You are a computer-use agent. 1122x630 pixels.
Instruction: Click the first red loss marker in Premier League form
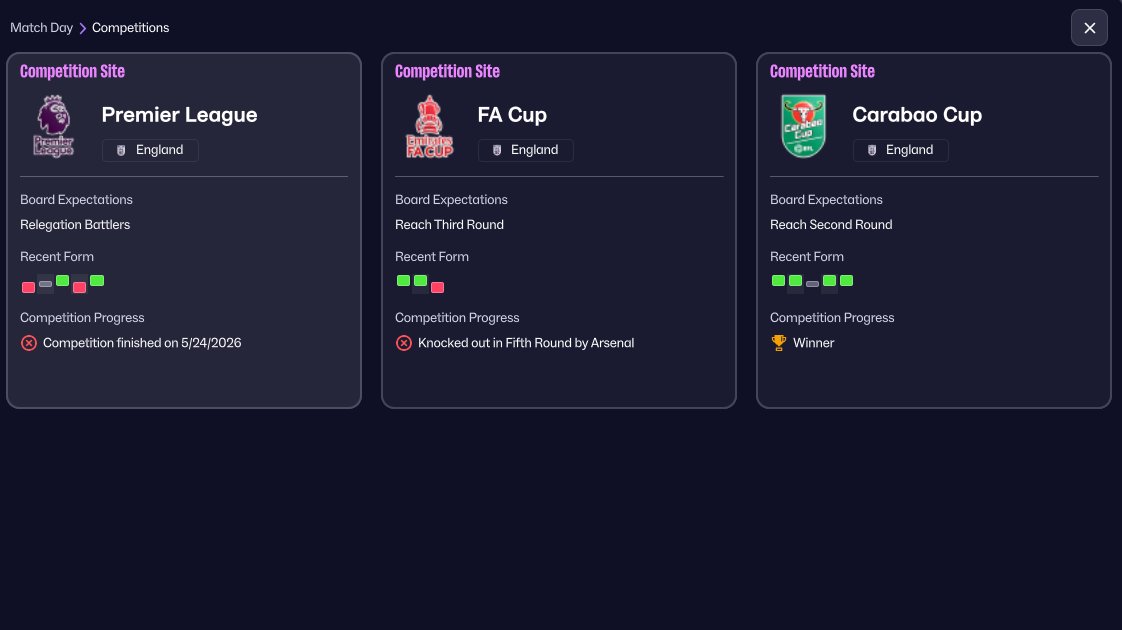[x=29, y=287]
